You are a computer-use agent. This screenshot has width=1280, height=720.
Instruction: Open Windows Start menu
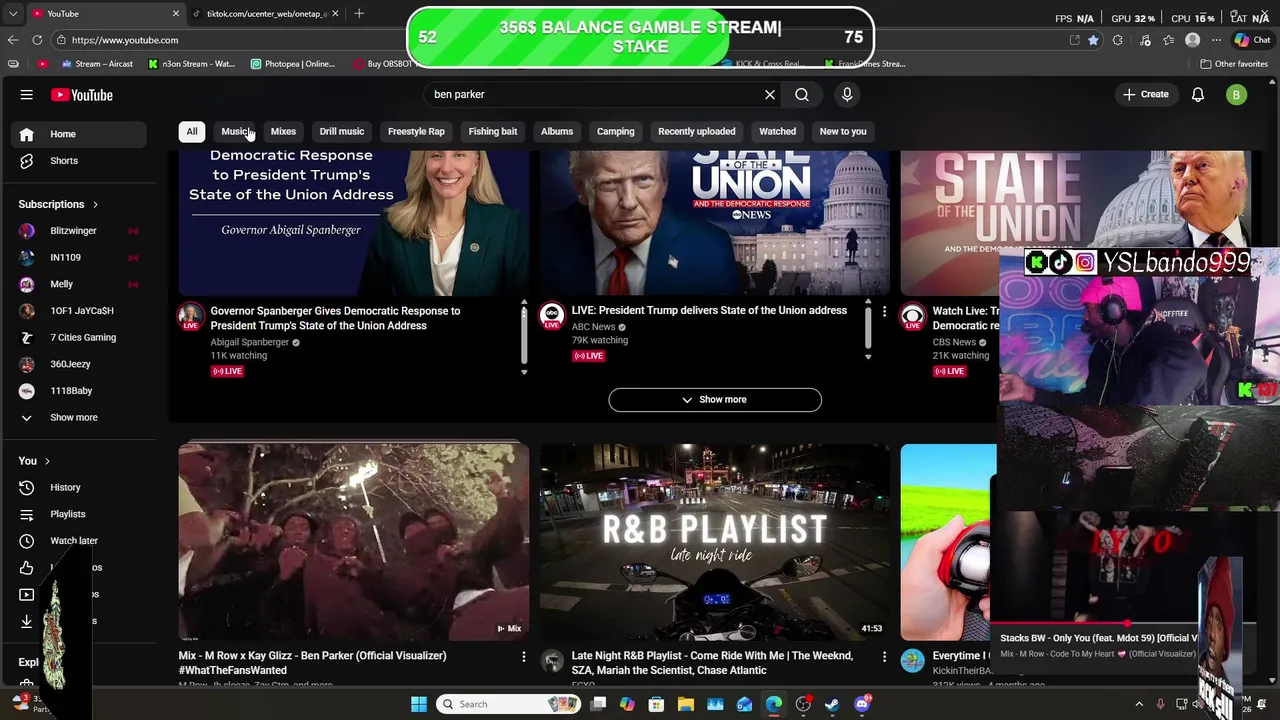click(x=419, y=704)
